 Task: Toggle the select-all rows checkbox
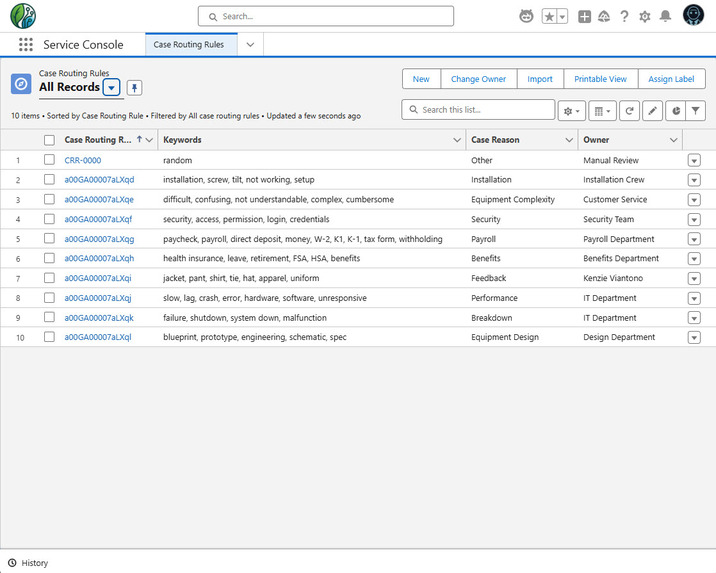[x=49, y=140]
